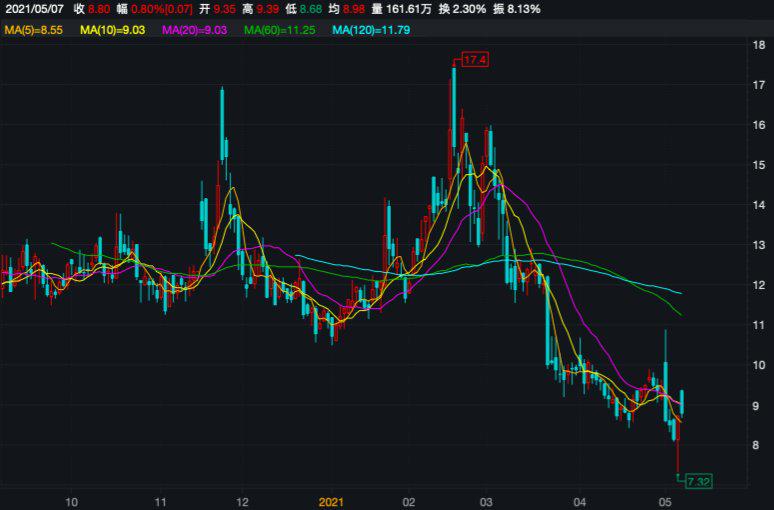Click the MA(5)=8.55 indicator label
Image resolution: width=774 pixels, height=510 pixels.
point(34,30)
